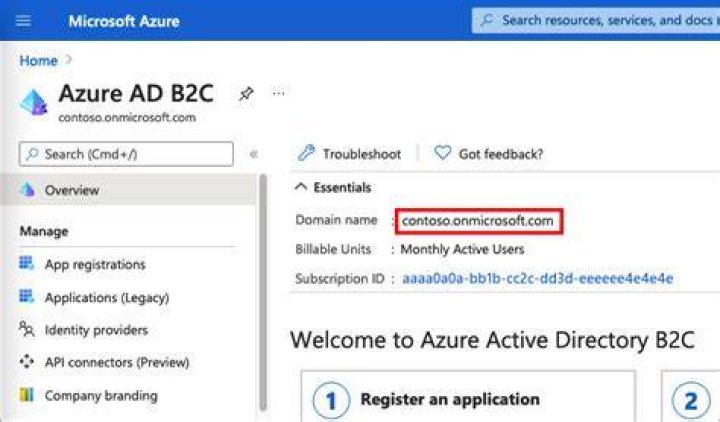Click the Troubleshoot wrench icon
This screenshot has width=720, height=422.
306,152
